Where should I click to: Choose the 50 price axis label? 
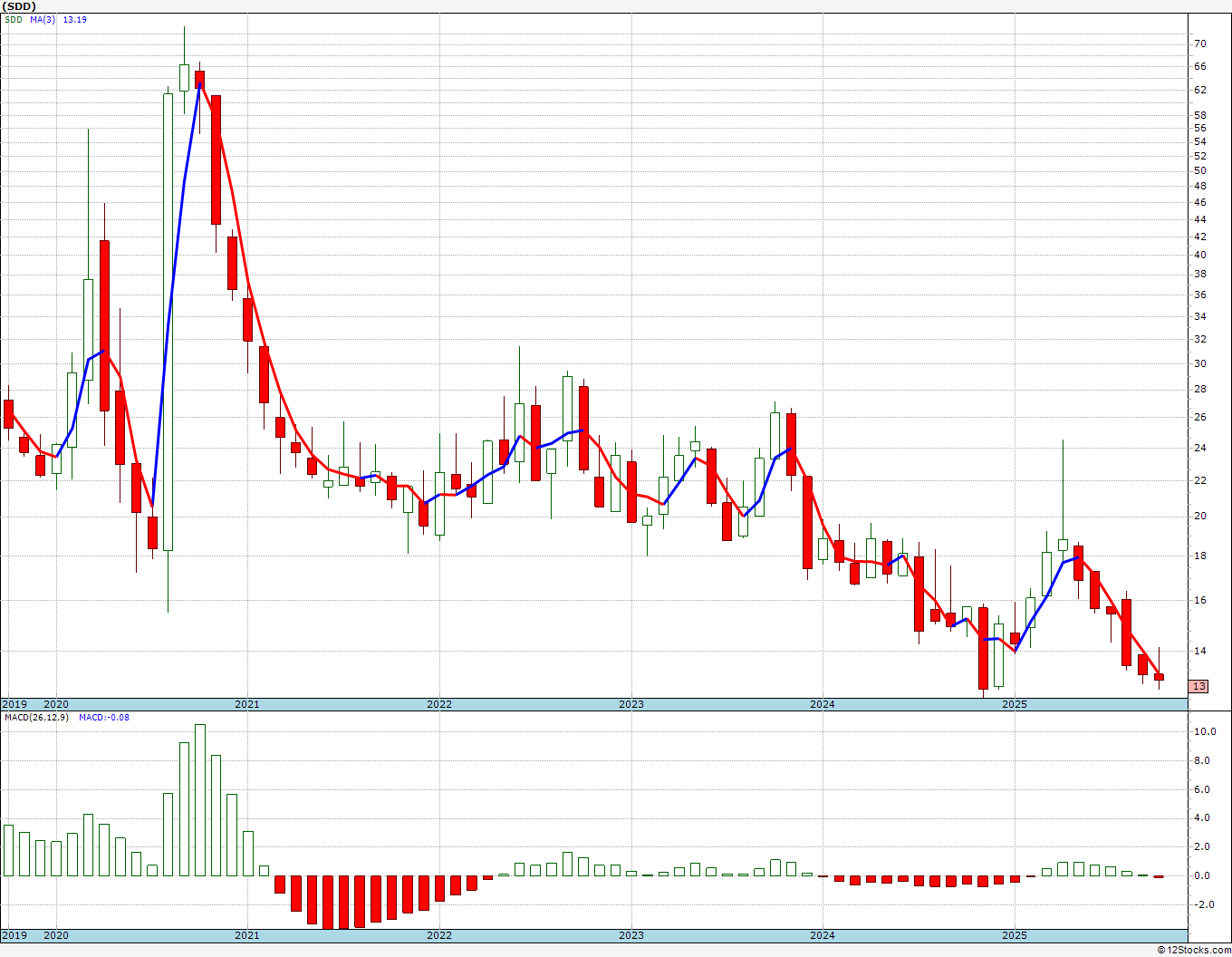pyautogui.click(x=1199, y=170)
